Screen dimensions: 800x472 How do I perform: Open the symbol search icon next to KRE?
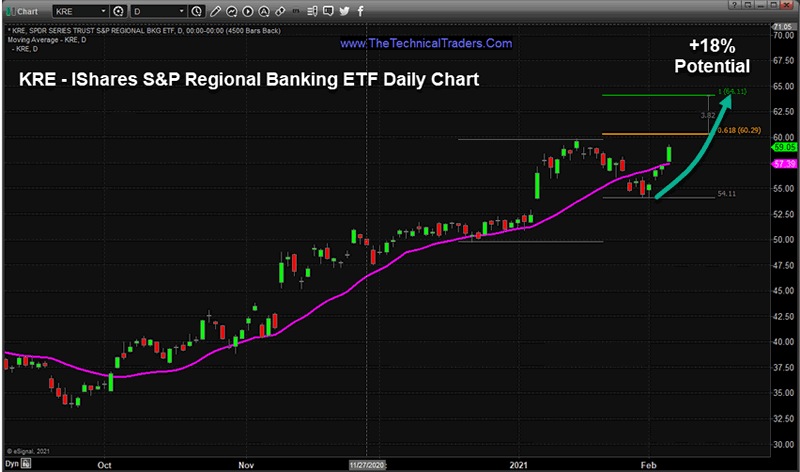(x=118, y=11)
